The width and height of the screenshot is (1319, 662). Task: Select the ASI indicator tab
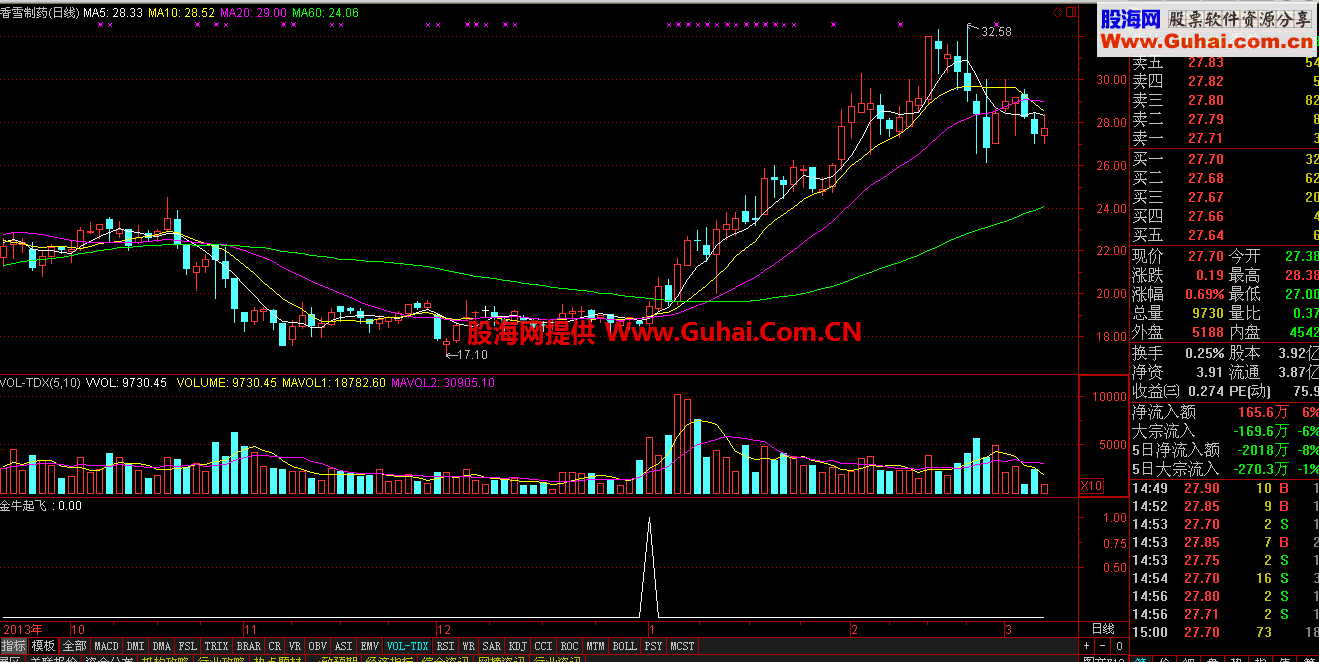tap(344, 646)
